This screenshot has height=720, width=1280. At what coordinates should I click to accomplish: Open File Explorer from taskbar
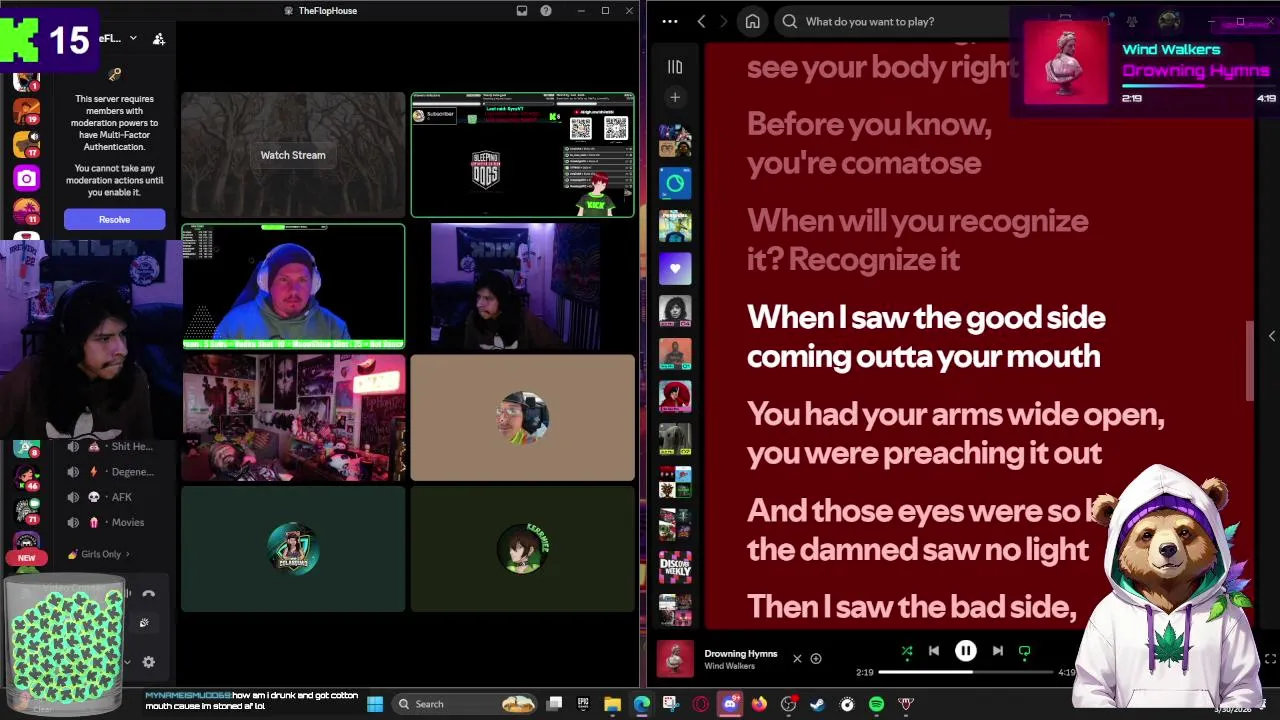coord(612,704)
